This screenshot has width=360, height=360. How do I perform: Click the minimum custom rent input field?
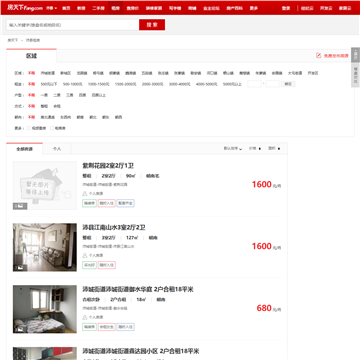pos(255,84)
